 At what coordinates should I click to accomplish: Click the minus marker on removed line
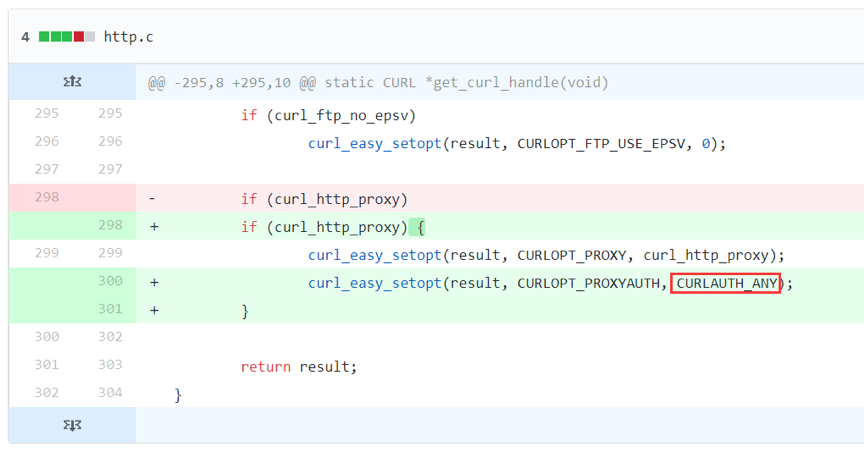(152, 198)
